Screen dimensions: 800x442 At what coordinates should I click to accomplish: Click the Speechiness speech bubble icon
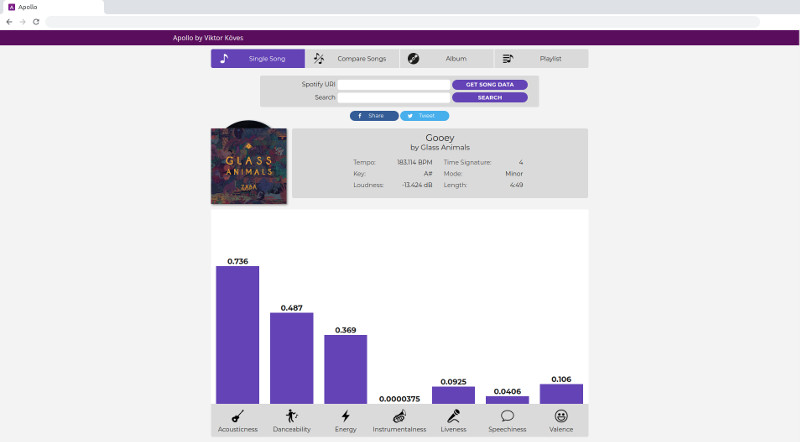coord(507,416)
